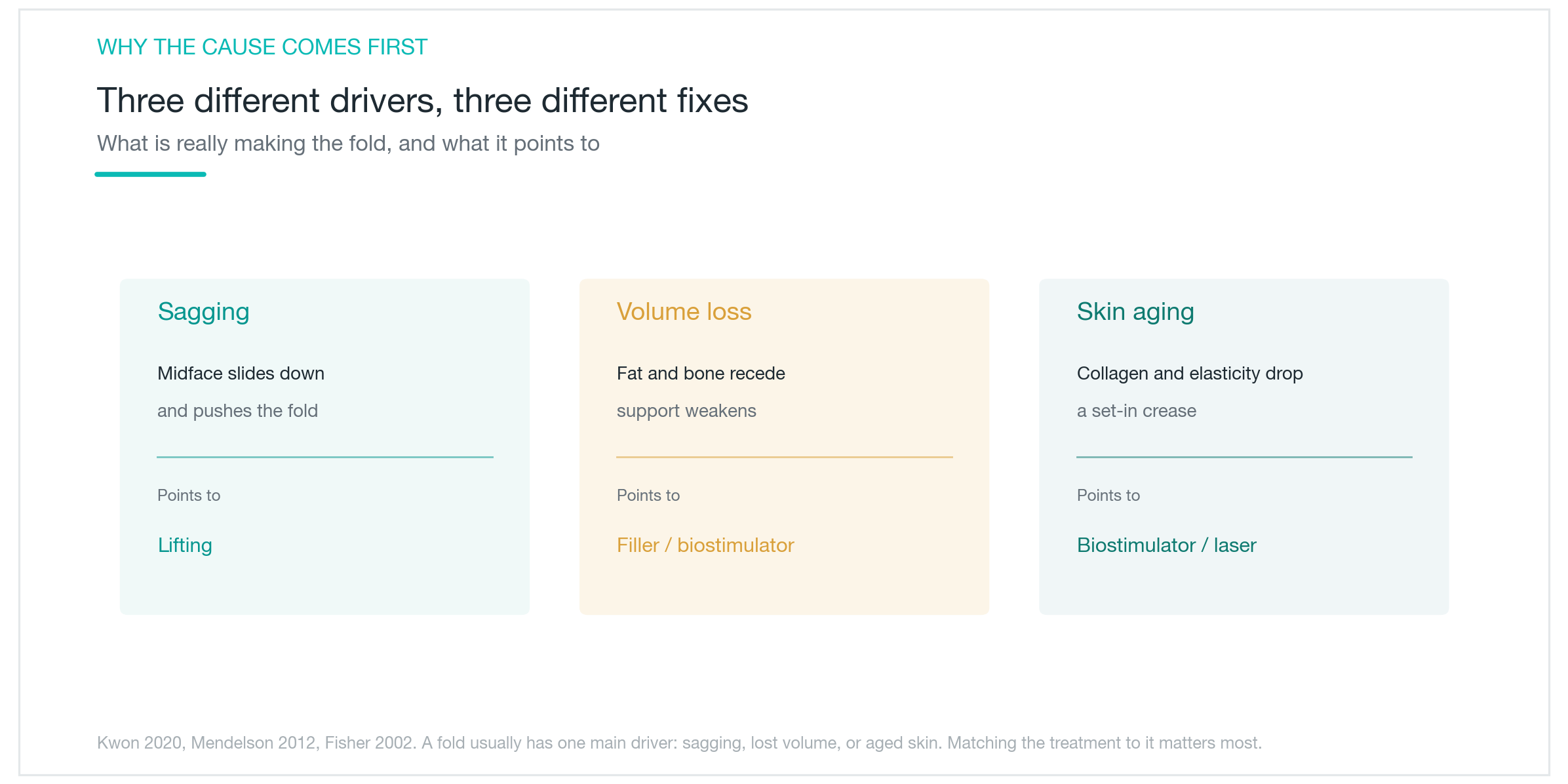
Task: Click the 'Fat and bone recede' text
Action: (x=701, y=373)
